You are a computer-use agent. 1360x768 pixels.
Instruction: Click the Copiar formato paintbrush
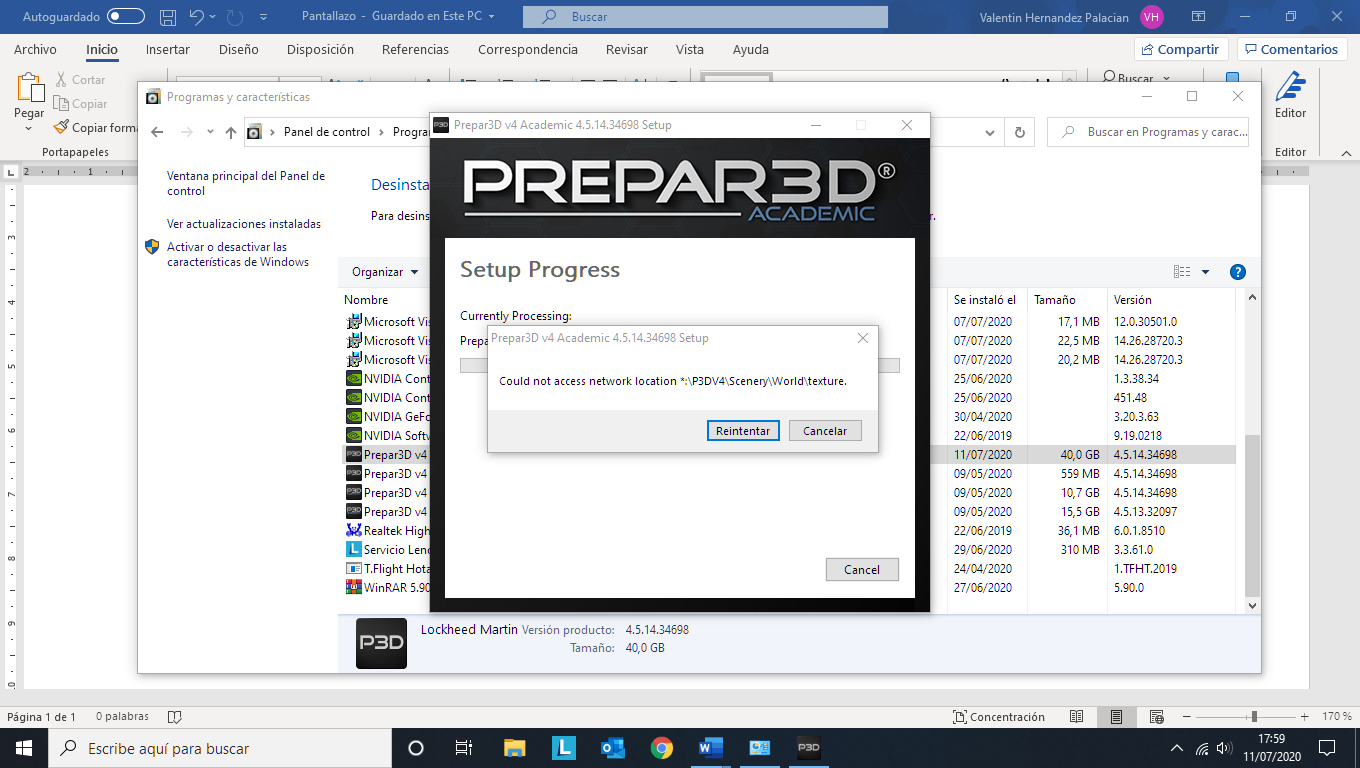[95, 128]
